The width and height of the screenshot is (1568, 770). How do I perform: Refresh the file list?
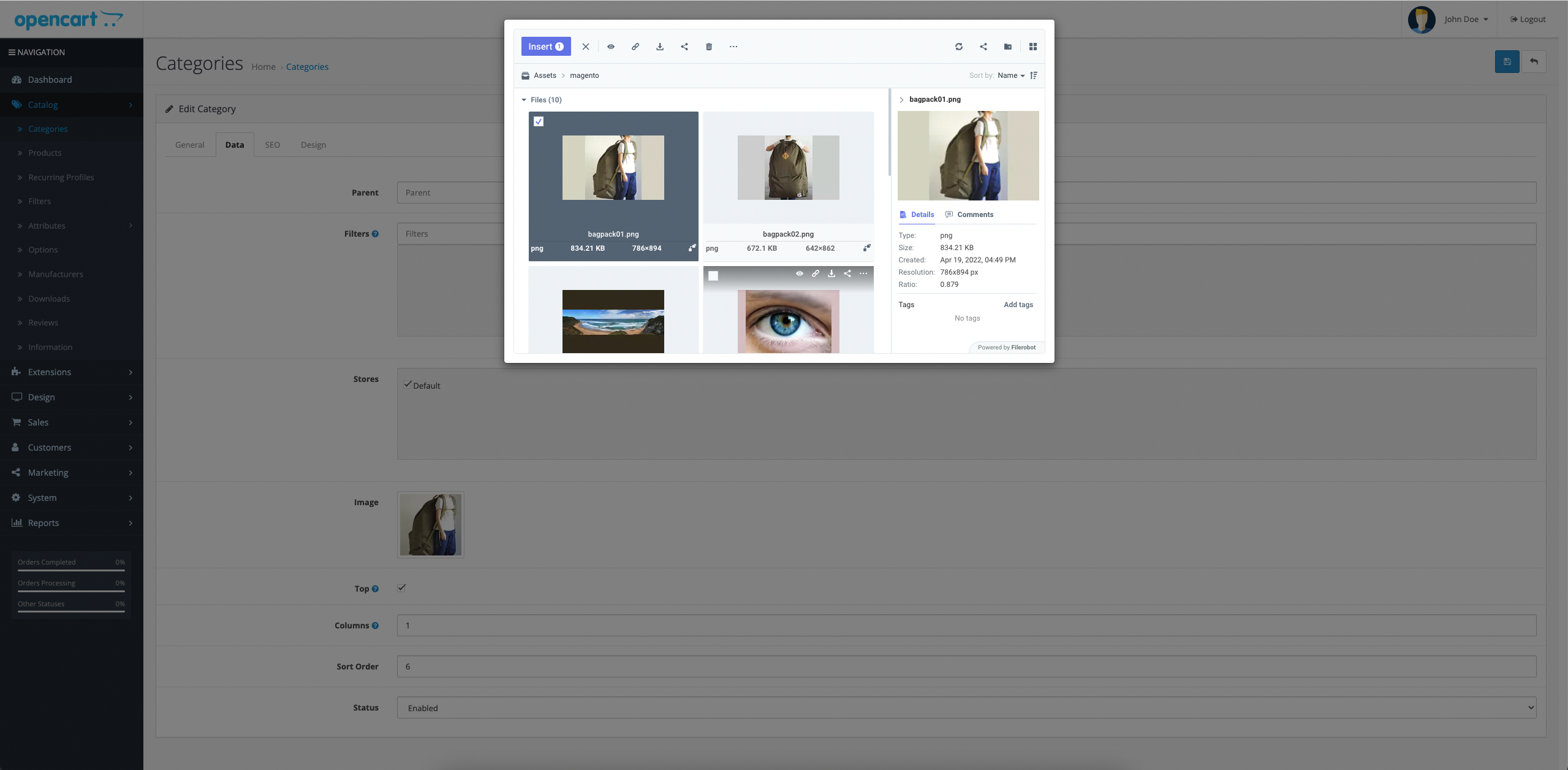tap(959, 47)
